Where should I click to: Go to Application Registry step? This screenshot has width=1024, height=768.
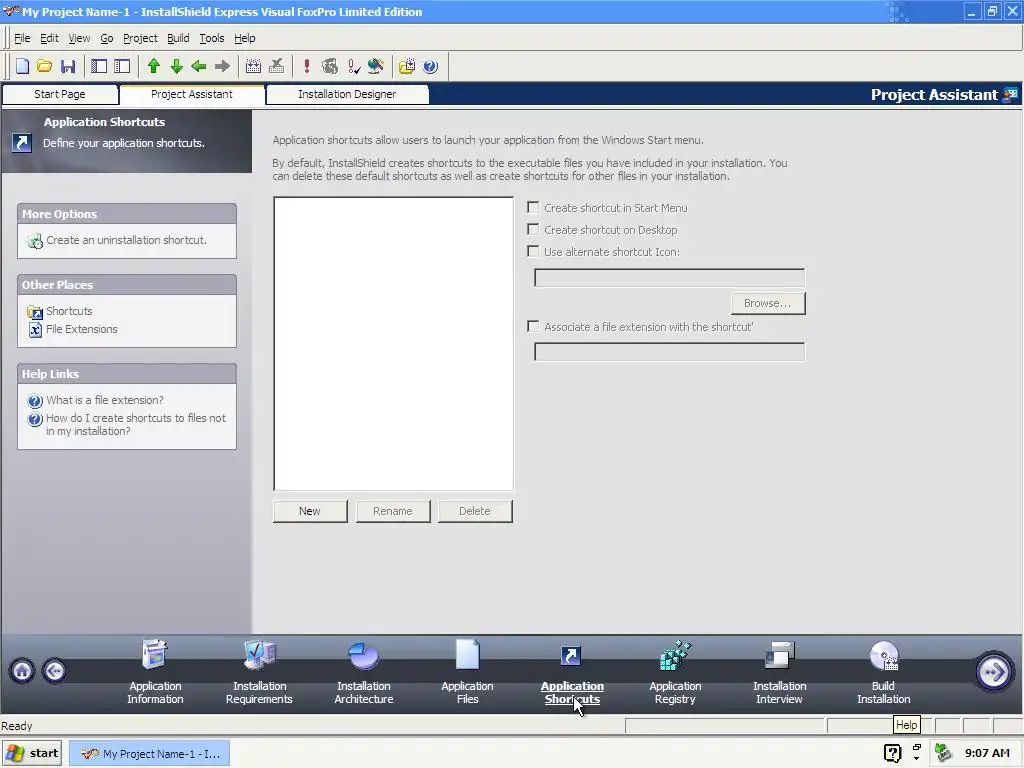[x=675, y=673]
